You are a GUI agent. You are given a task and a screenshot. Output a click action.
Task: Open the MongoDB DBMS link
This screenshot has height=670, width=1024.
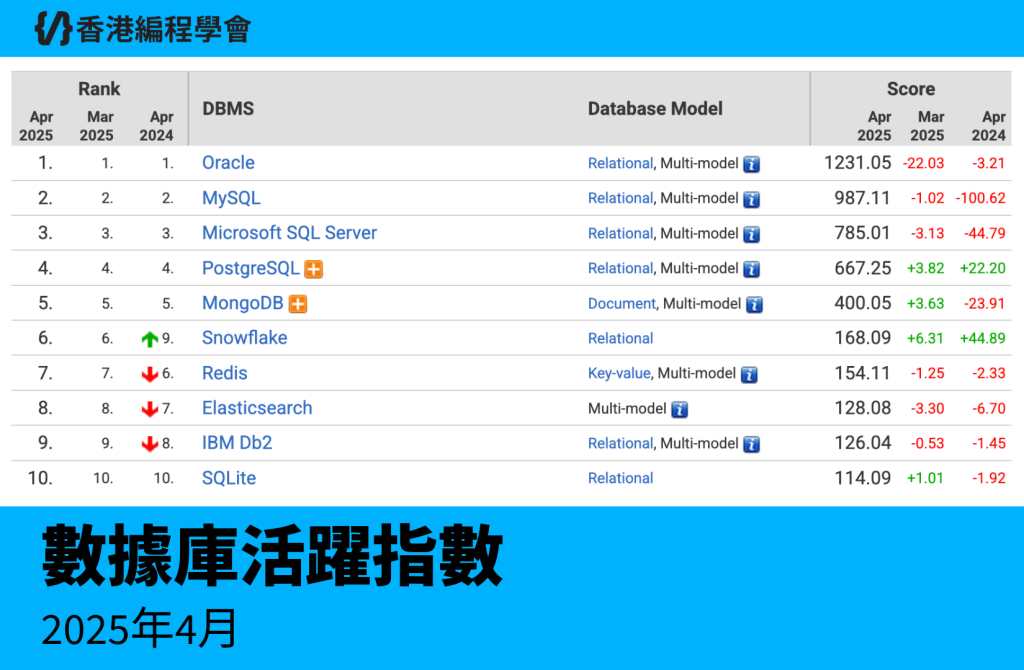coord(243,304)
